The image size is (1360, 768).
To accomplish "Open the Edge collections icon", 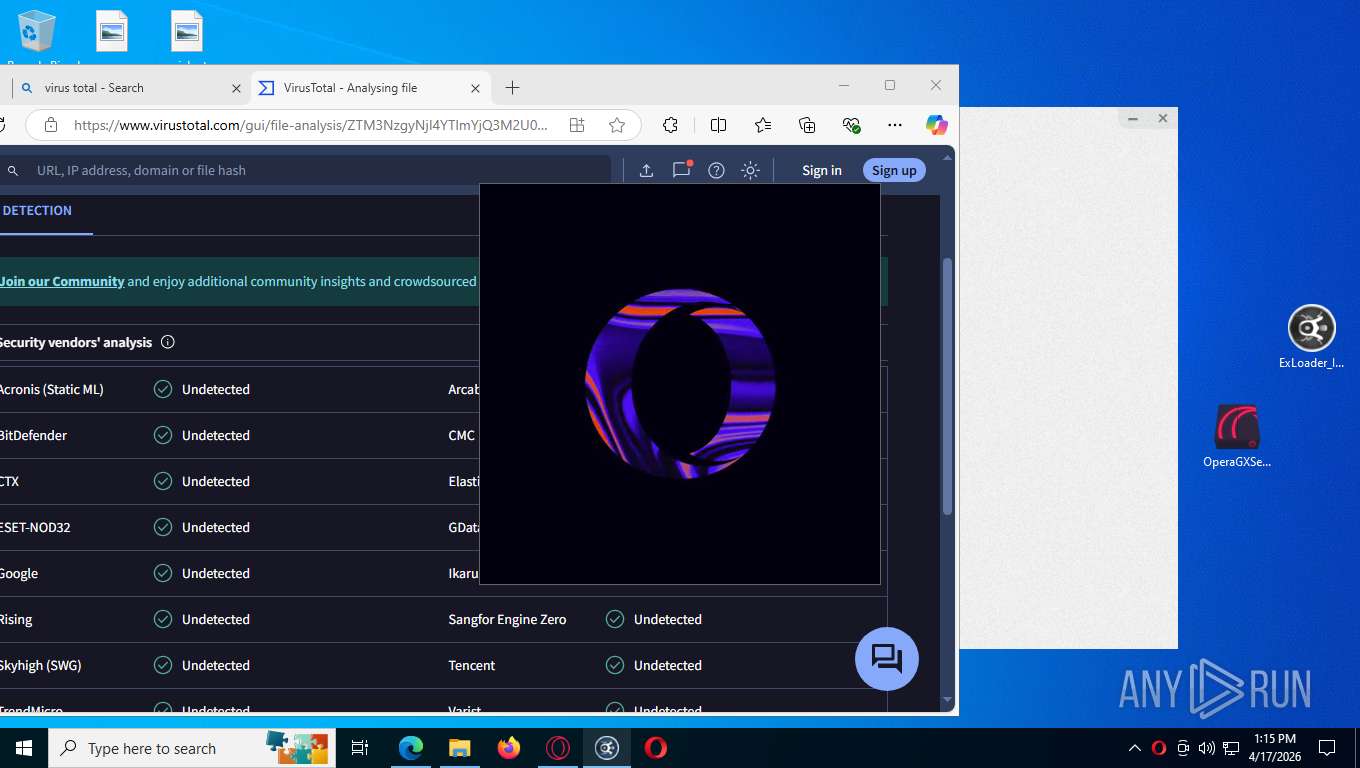I will pyautogui.click(x=807, y=125).
